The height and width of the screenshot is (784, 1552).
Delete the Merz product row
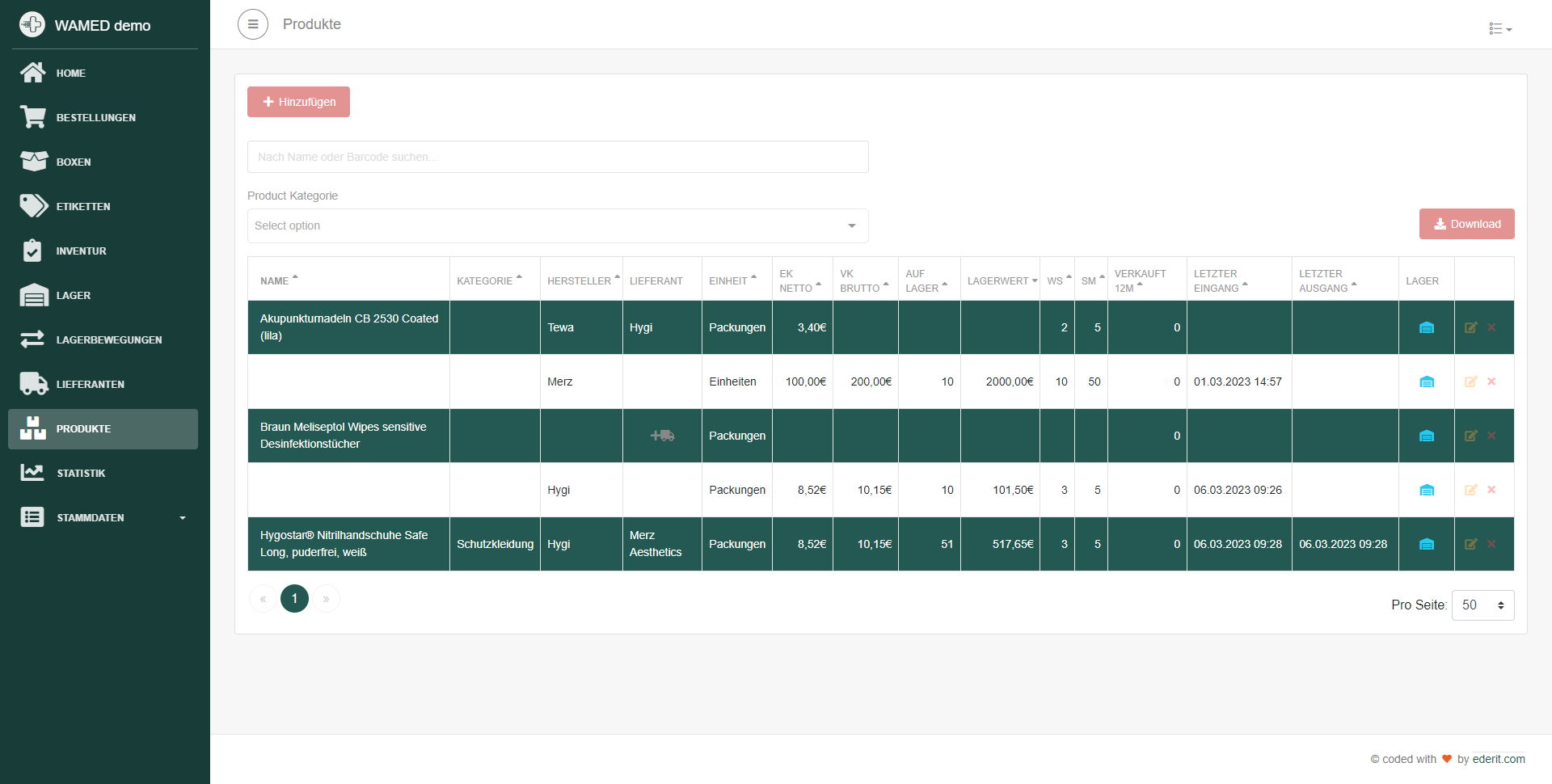1491,381
